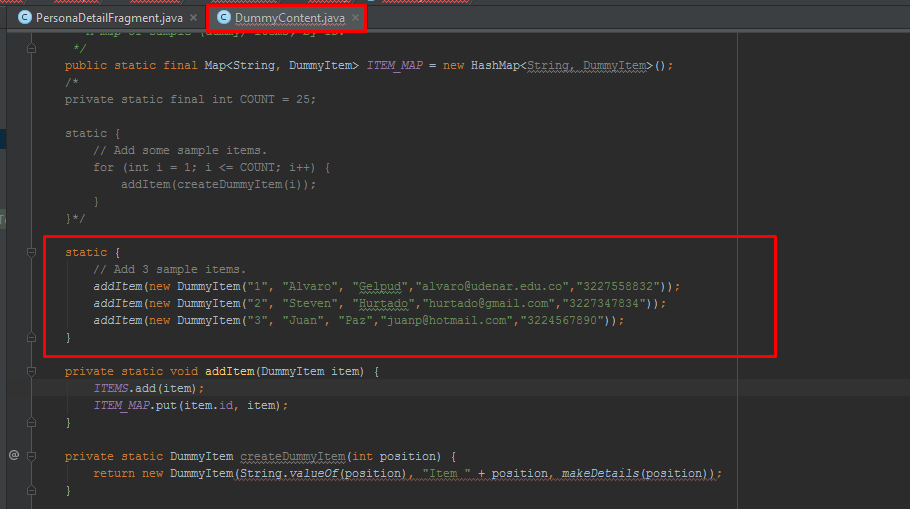Click fold end marker below ITEM_MAP.put line
The image size is (910, 509).
[x=32, y=423]
